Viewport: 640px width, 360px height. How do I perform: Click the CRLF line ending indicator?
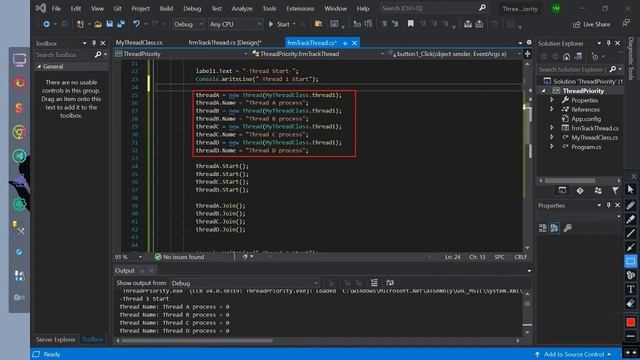[x=520, y=257]
